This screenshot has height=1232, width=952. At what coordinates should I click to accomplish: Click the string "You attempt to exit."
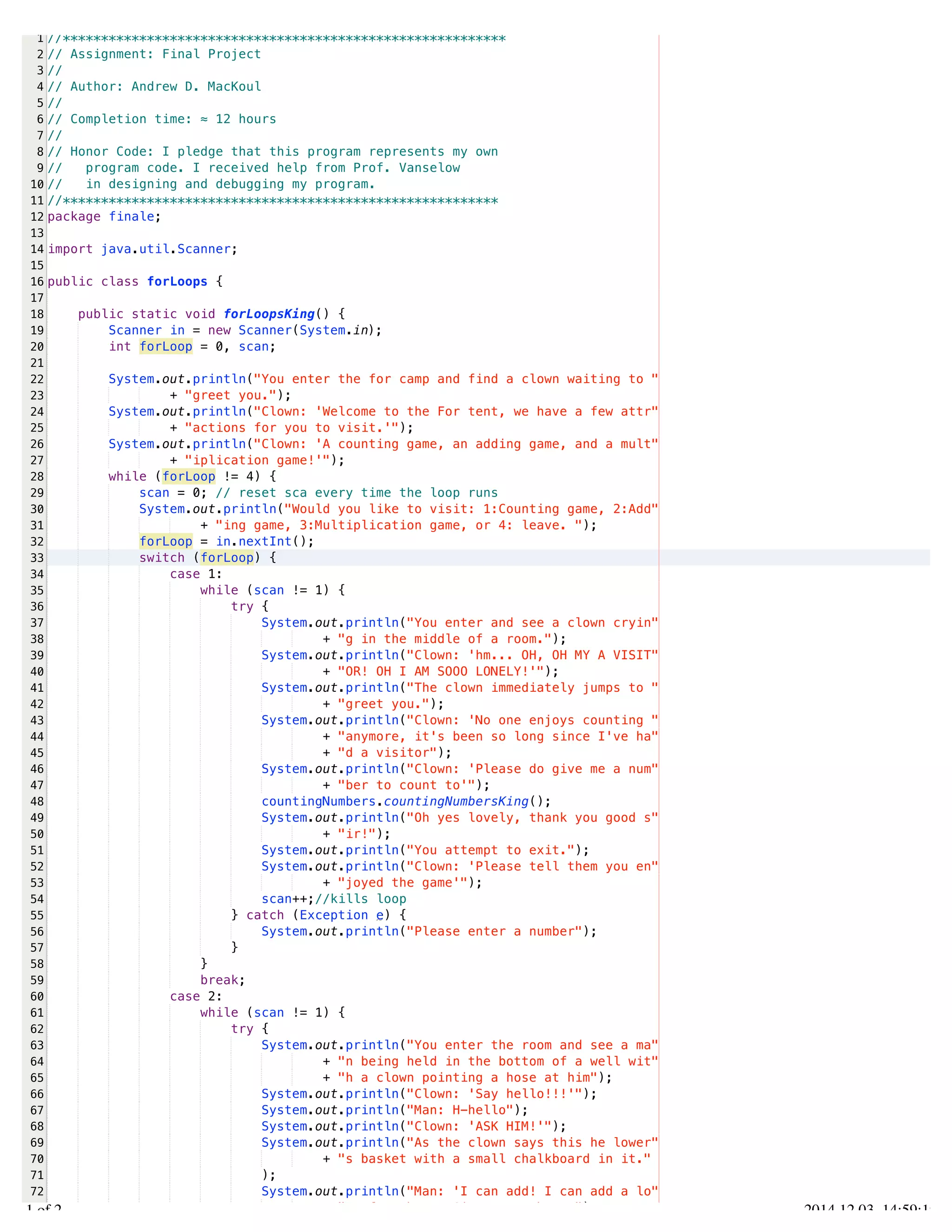click(490, 850)
